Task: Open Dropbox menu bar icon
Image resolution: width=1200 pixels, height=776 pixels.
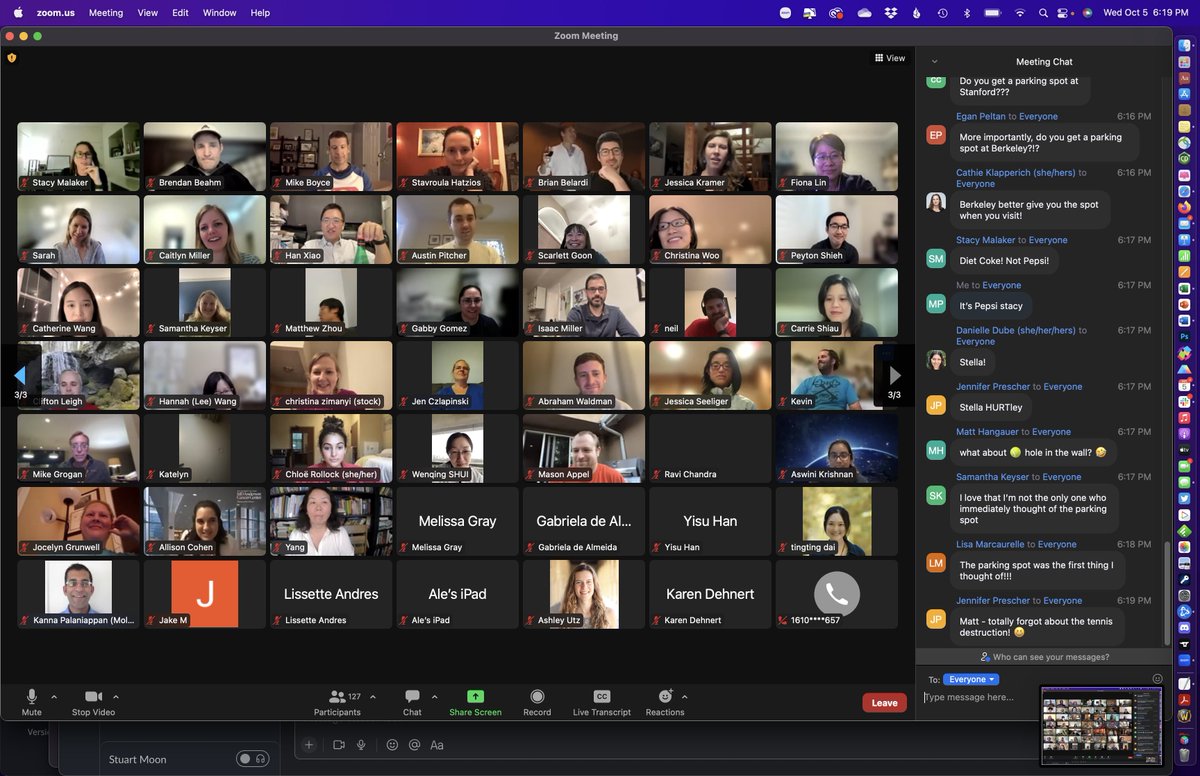Action: pyautogui.click(x=890, y=13)
